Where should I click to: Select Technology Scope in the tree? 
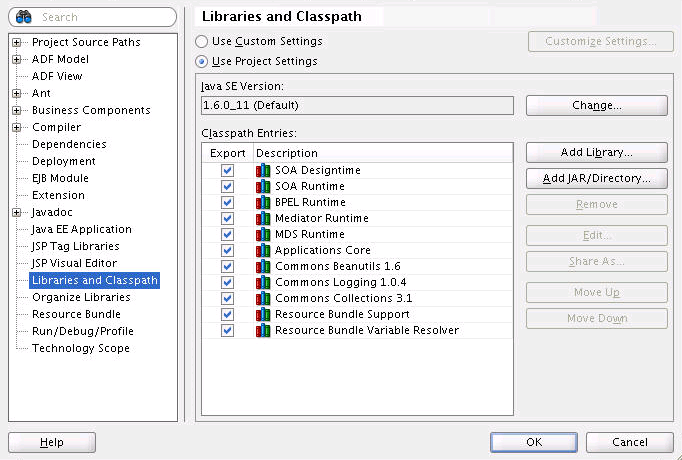click(80, 348)
